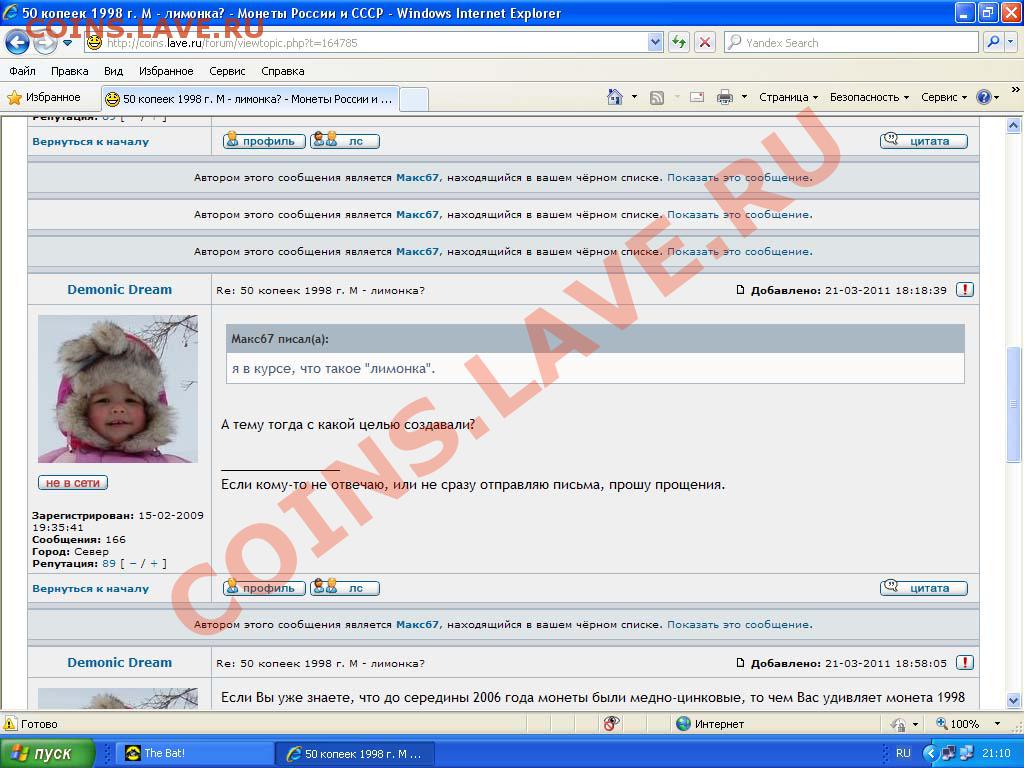Viewport: 1024px width, 768px height.
Task: Show the second hidden Макс67 message
Action: pos(740,215)
